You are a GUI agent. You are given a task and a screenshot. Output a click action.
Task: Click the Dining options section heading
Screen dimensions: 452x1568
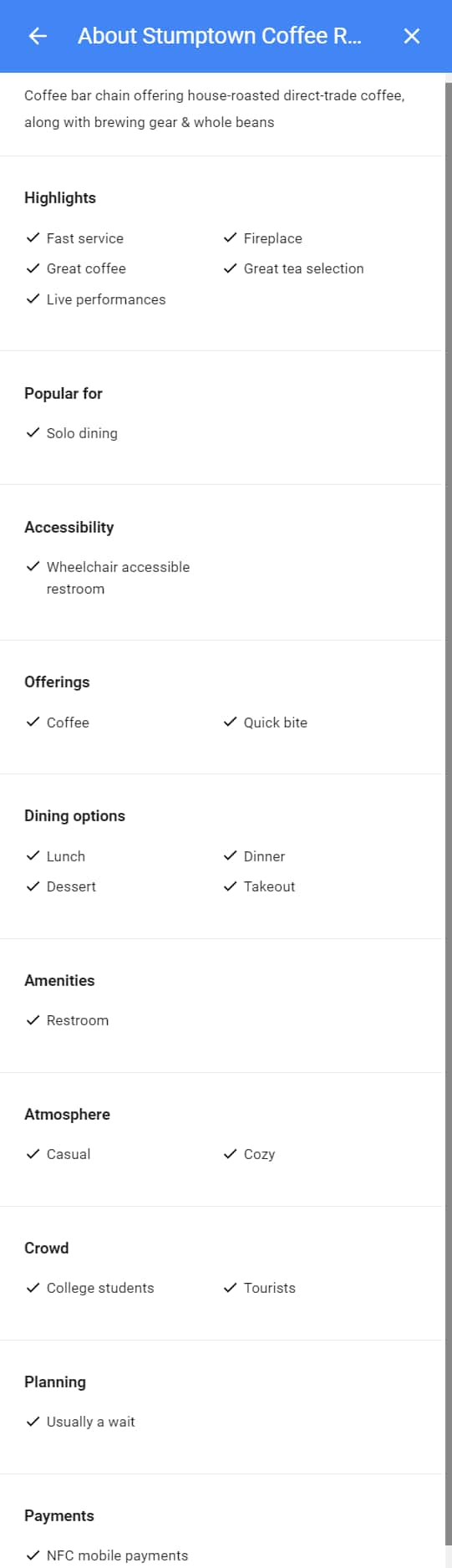pyautogui.click(x=74, y=816)
